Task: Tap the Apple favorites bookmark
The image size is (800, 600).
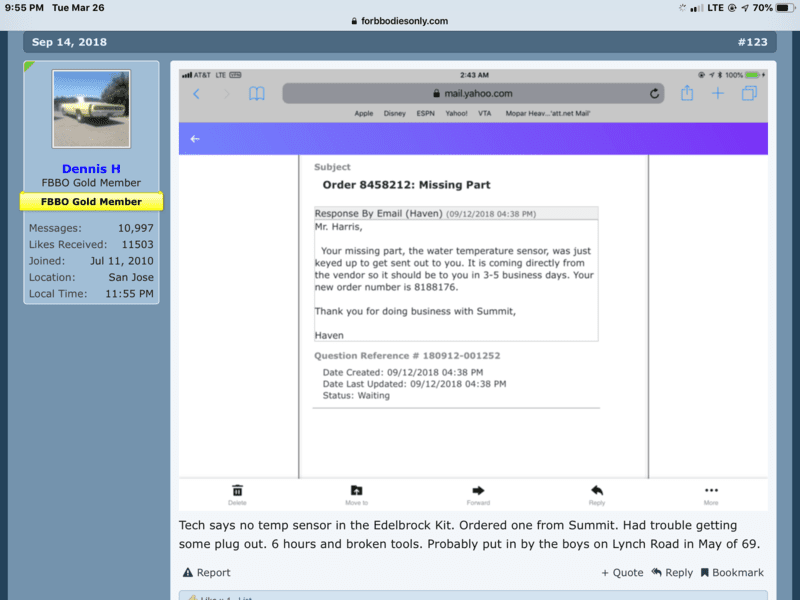Action: [x=364, y=113]
